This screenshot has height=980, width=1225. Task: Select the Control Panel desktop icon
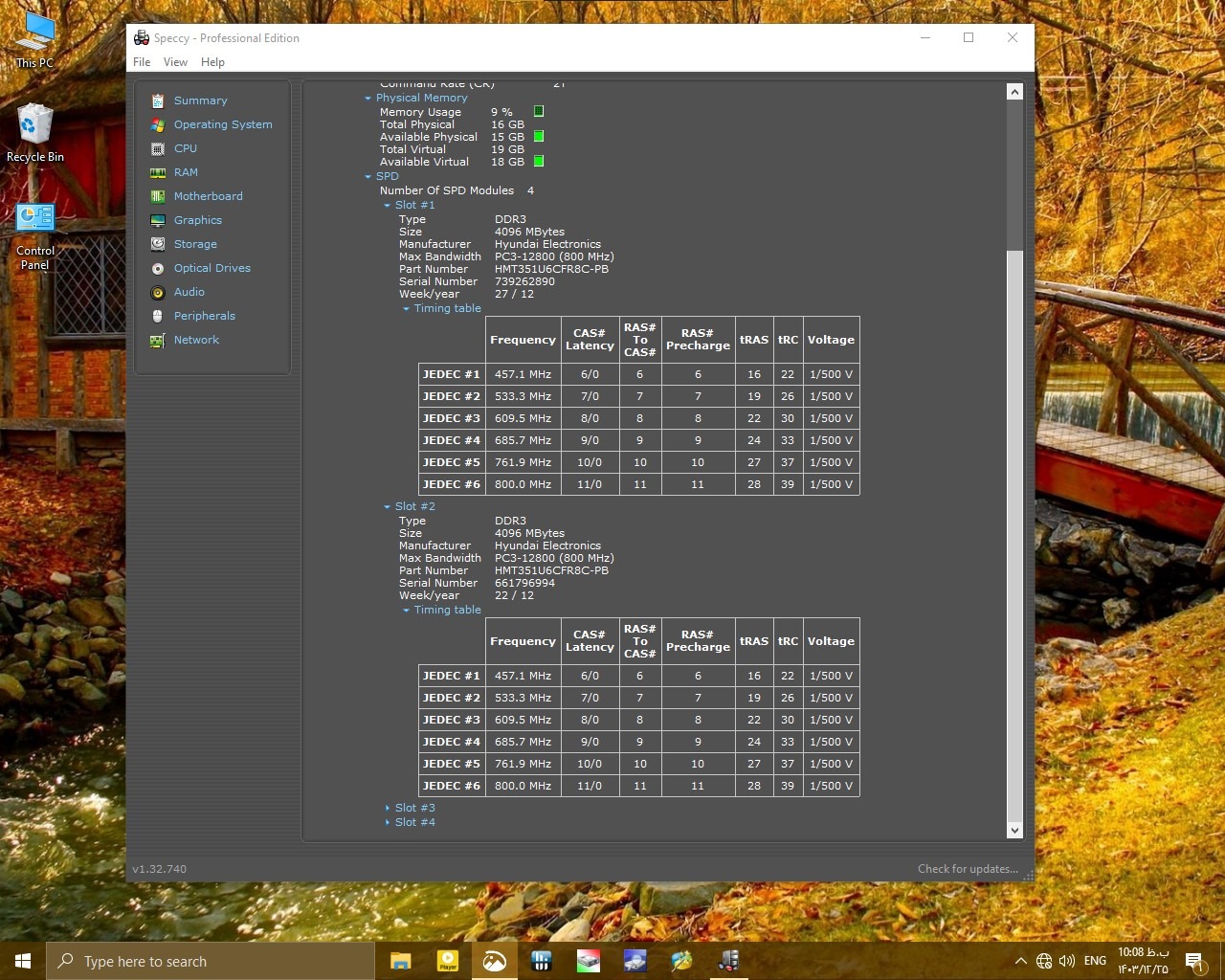pyautogui.click(x=35, y=236)
